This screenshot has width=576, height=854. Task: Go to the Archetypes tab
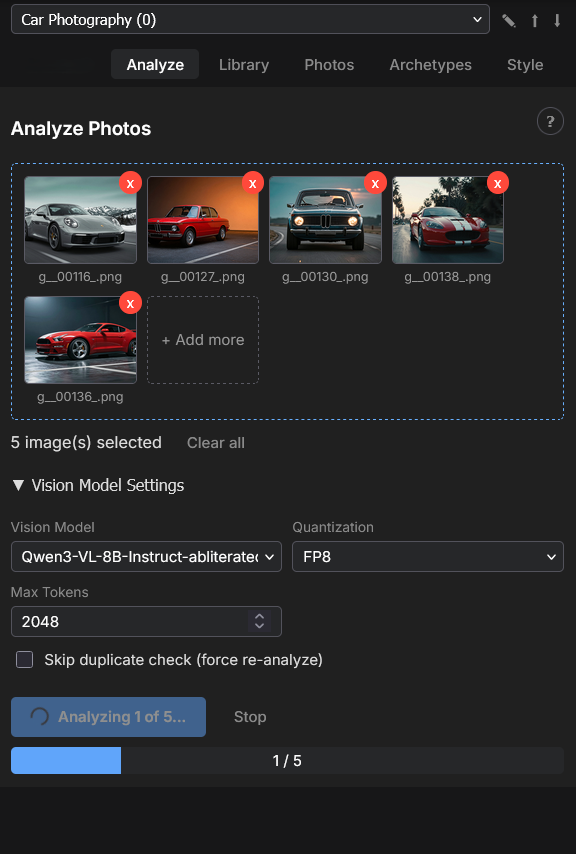click(430, 64)
